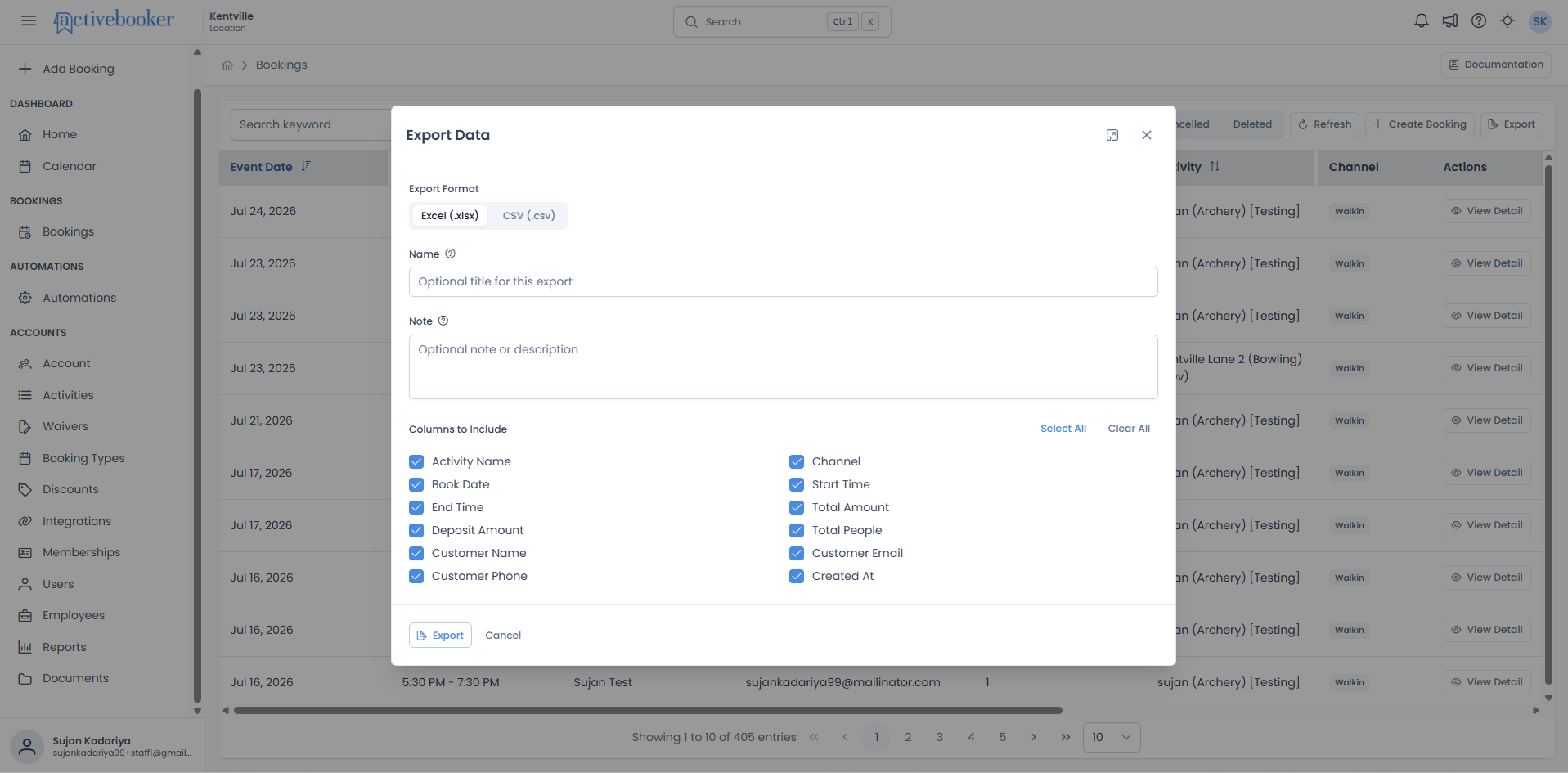The width and height of the screenshot is (1568, 773).
Task: Click the Note field help icon
Action: click(443, 321)
